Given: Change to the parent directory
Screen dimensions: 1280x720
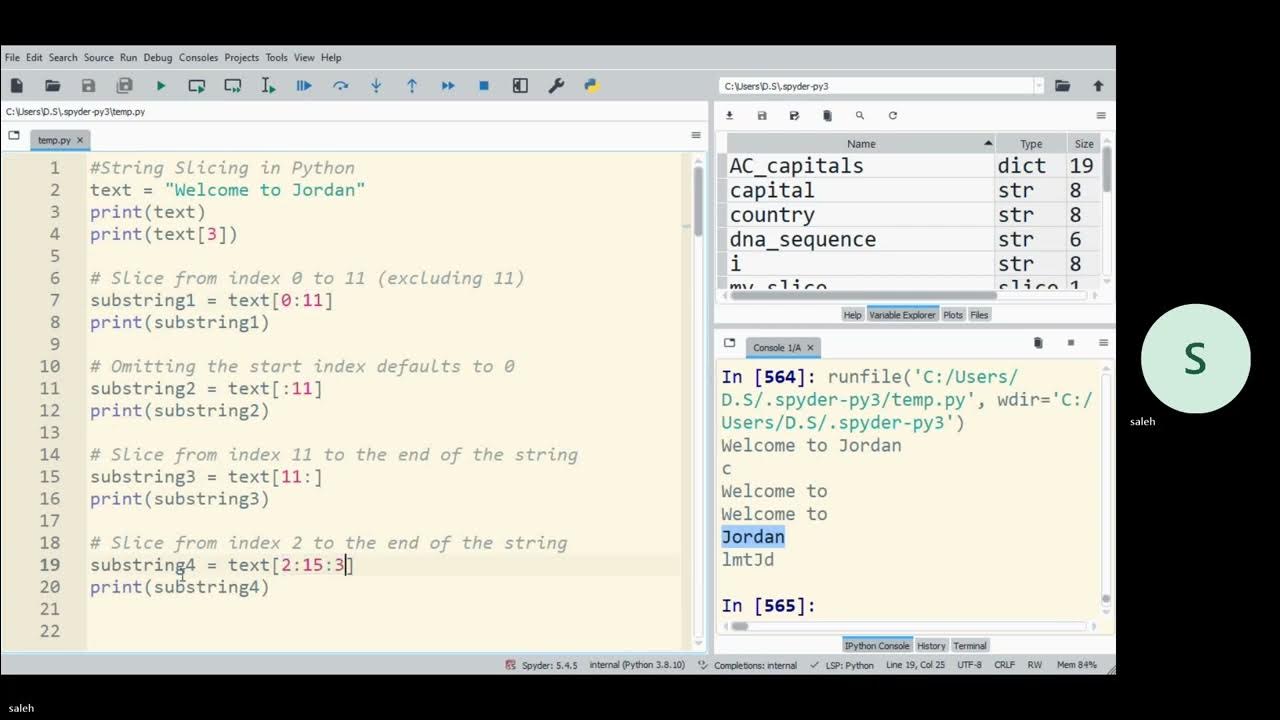Looking at the screenshot, I should pos(1098,86).
